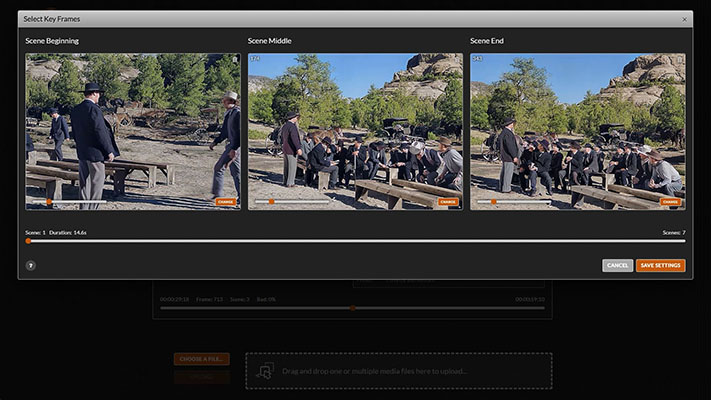Click the 'Scene End' heading
Screen dimensions: 711x400
pyautogui.click(x=487, y=41)
